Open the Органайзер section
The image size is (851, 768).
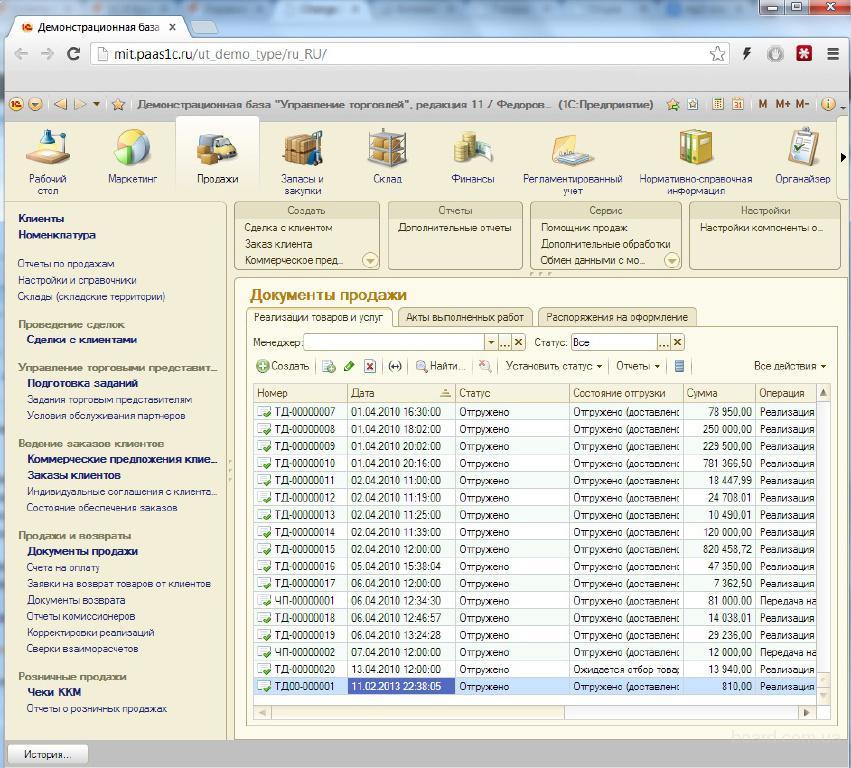click(802, 158)
